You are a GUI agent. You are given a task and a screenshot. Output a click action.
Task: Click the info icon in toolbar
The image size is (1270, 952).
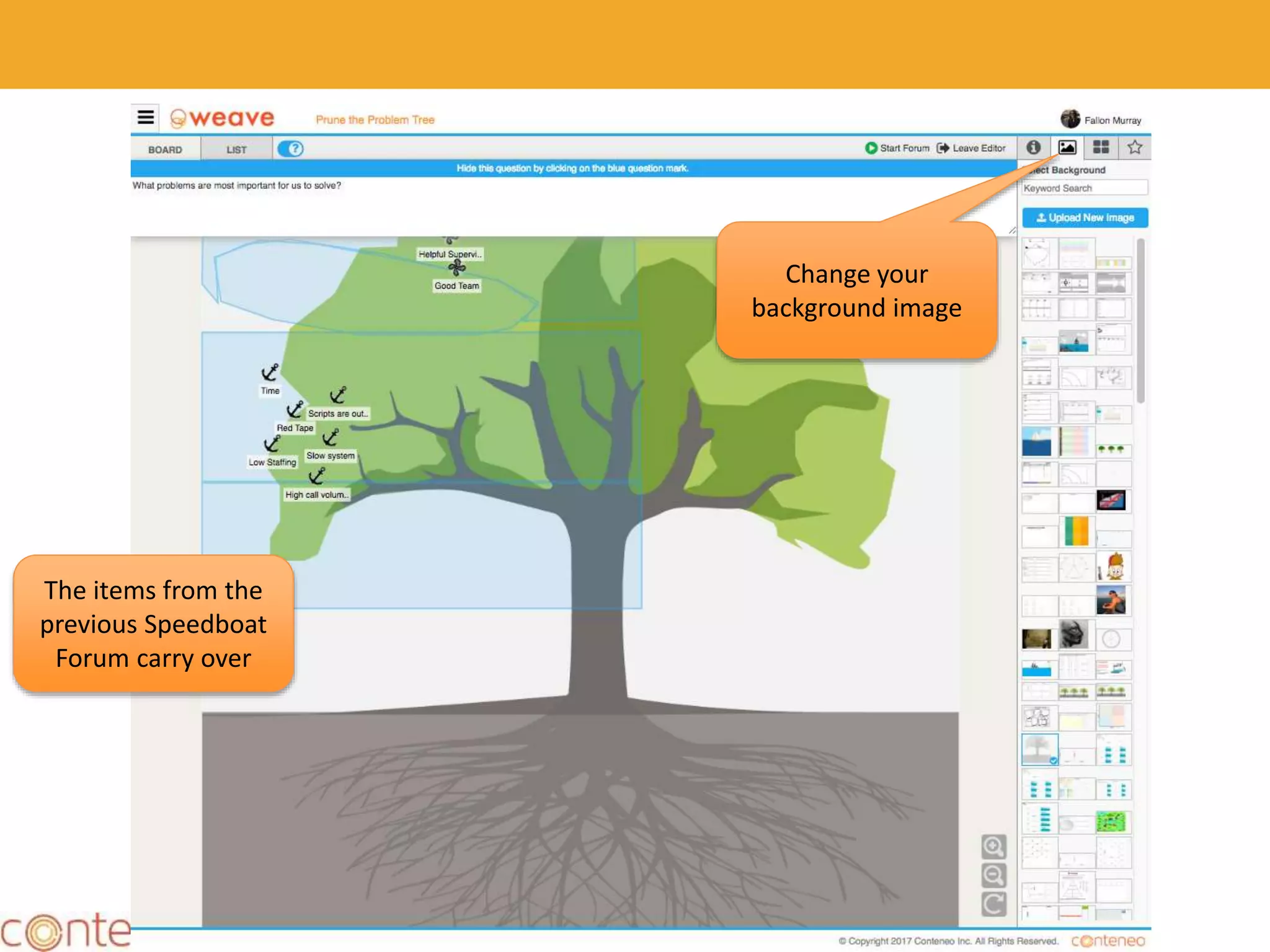[1033, 148]
